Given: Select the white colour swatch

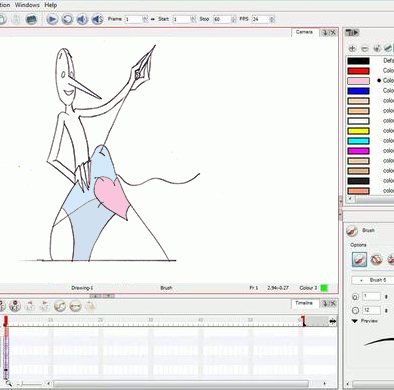Looking at the screenshot, I should (x=358, y=121).
